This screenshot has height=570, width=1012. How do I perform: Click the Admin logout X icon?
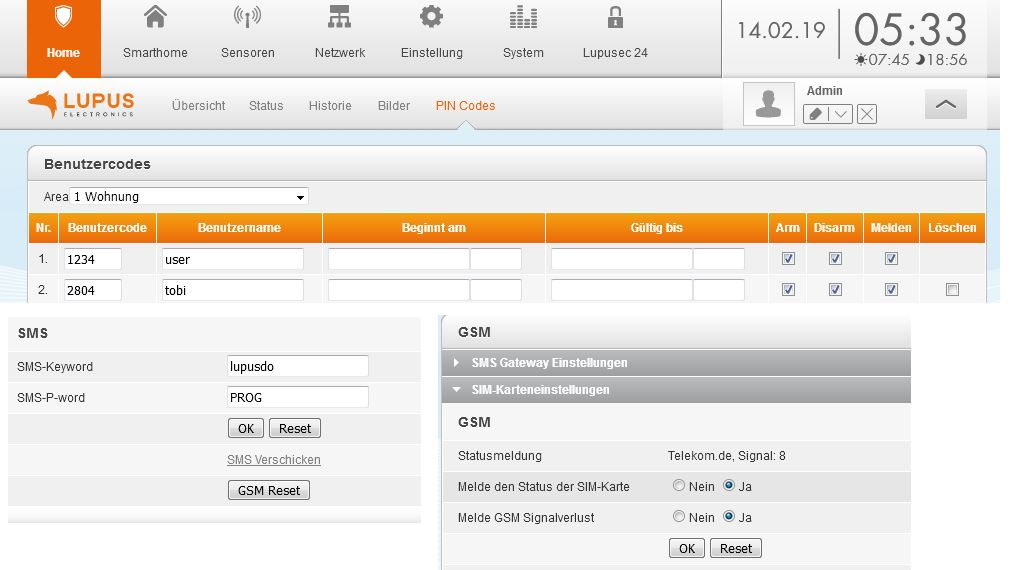[867, 114]
